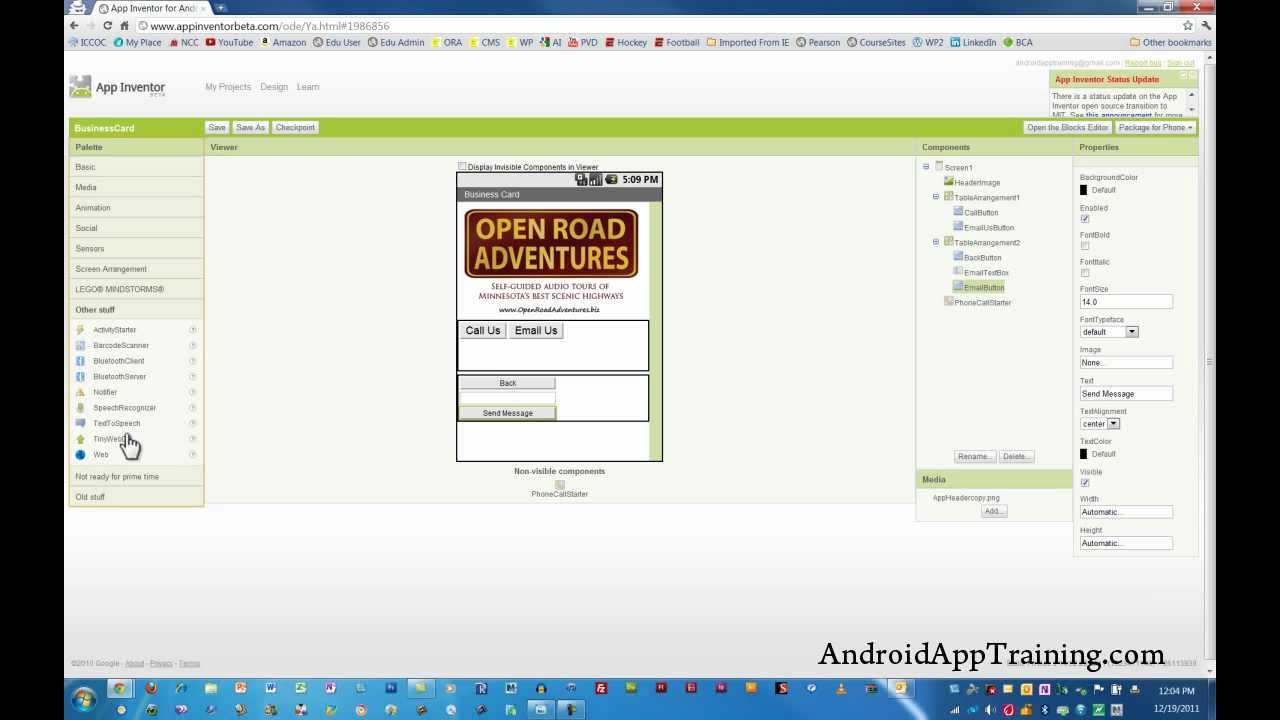Open help for TextToSpeech question-mark icon
Image resolution: width=1280 pixels, height=720 pixels.
click(193, 423)
